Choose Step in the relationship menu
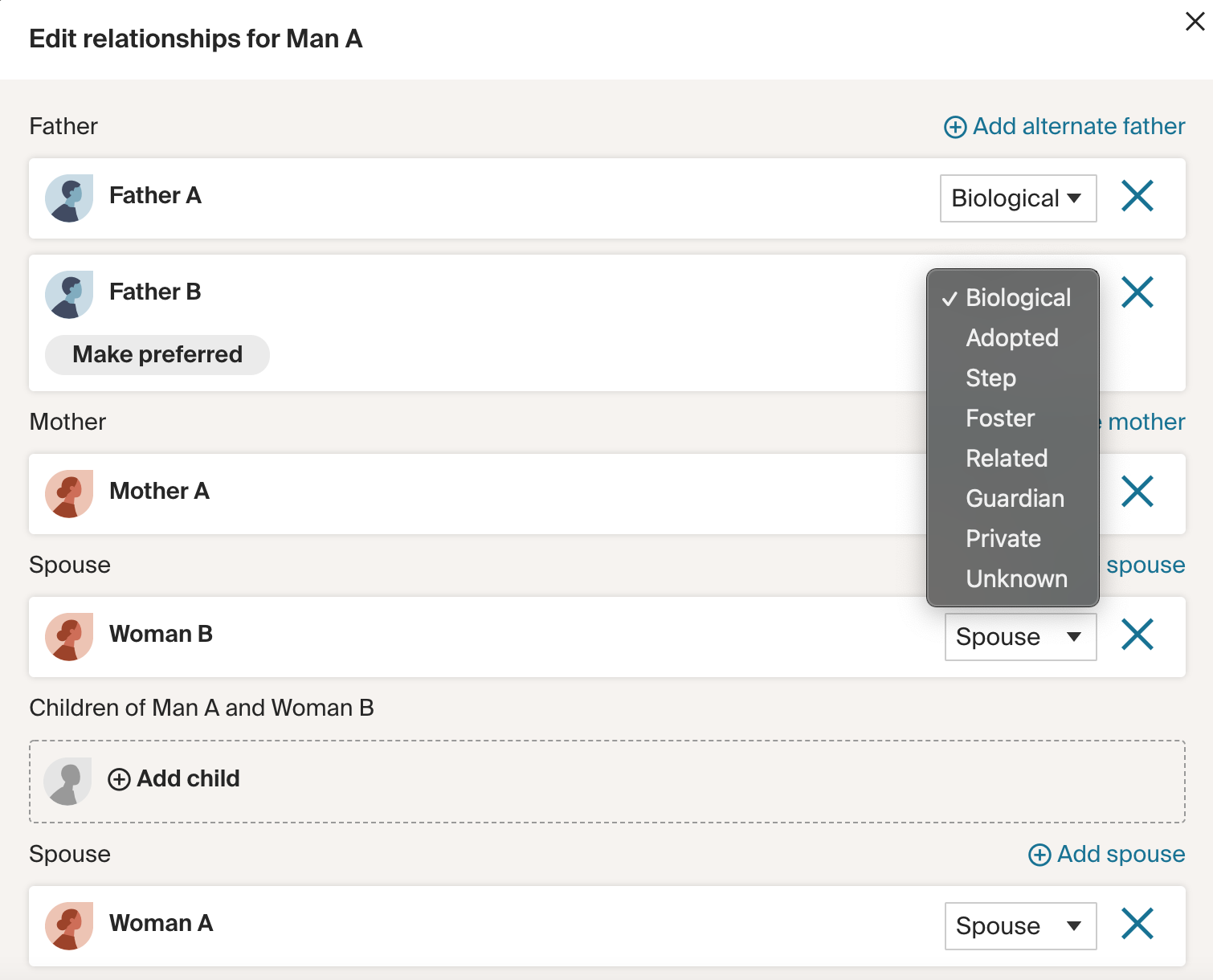The height and width of the screenshot is (980, 1213). click(x=990, y=378)
